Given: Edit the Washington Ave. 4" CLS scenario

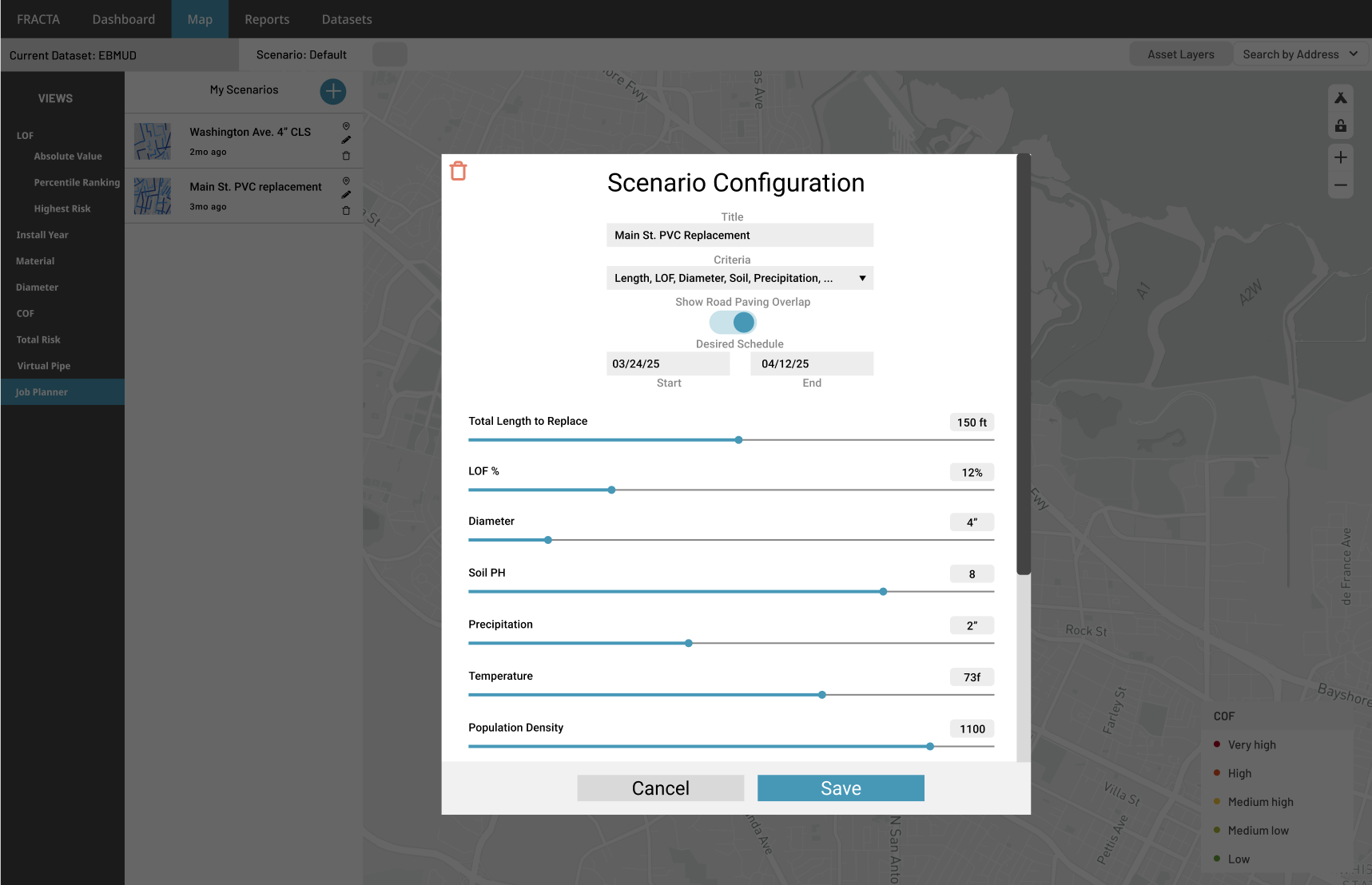Looking at the screenshot, I should coord(346,141).
